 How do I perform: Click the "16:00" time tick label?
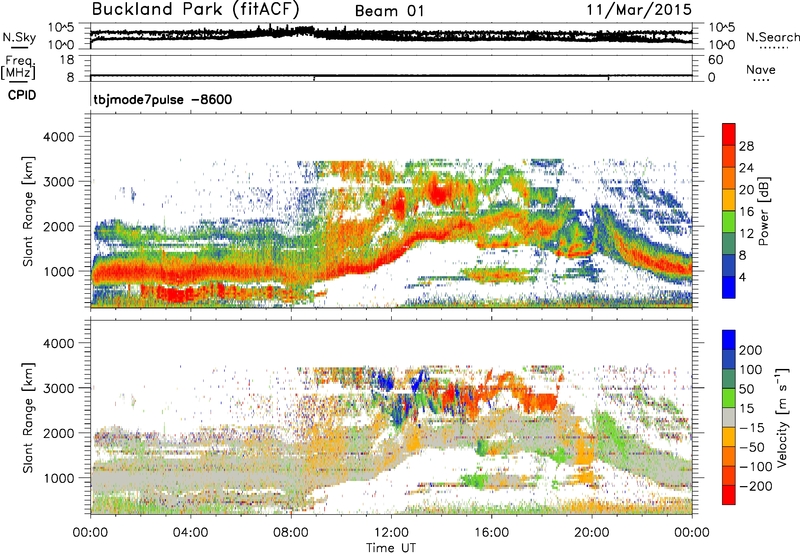(491, 533)
